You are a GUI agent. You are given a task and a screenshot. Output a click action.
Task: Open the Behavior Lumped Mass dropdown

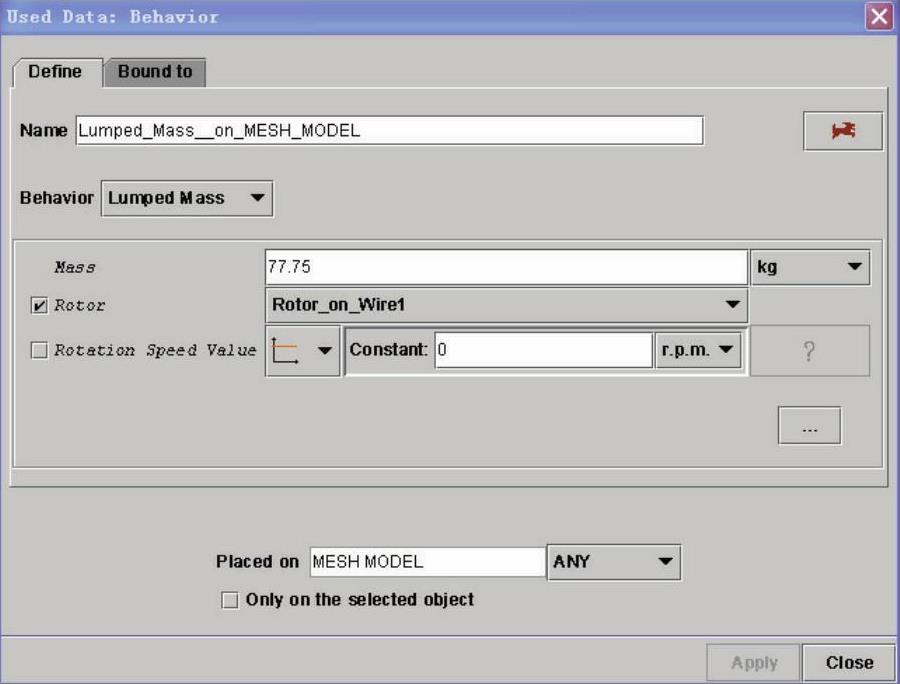187,198
